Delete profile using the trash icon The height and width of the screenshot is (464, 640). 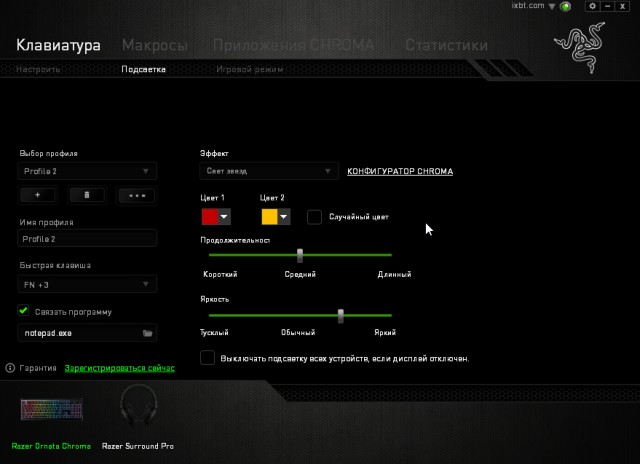[87, 196]
